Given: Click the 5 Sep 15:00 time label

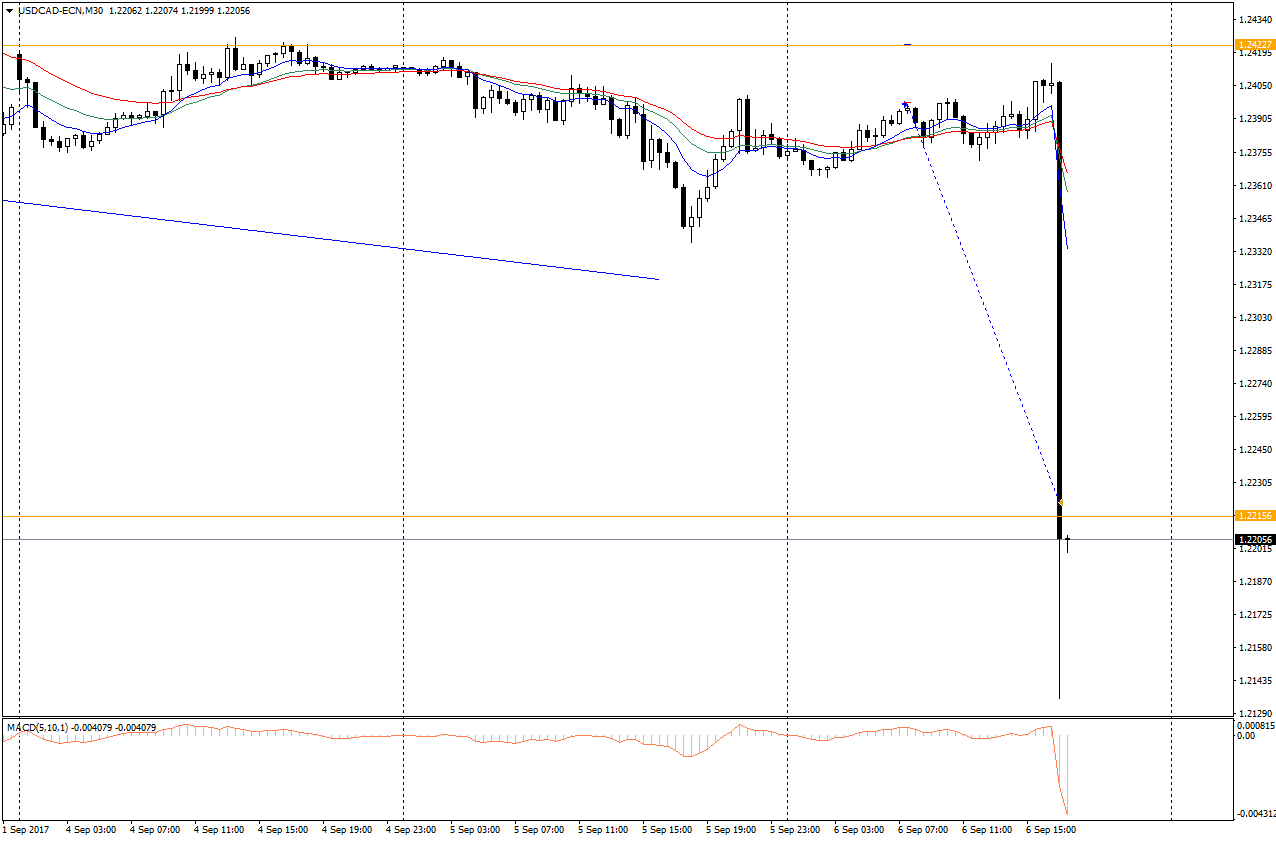Looking at the screenshot, I should point(667,829).
